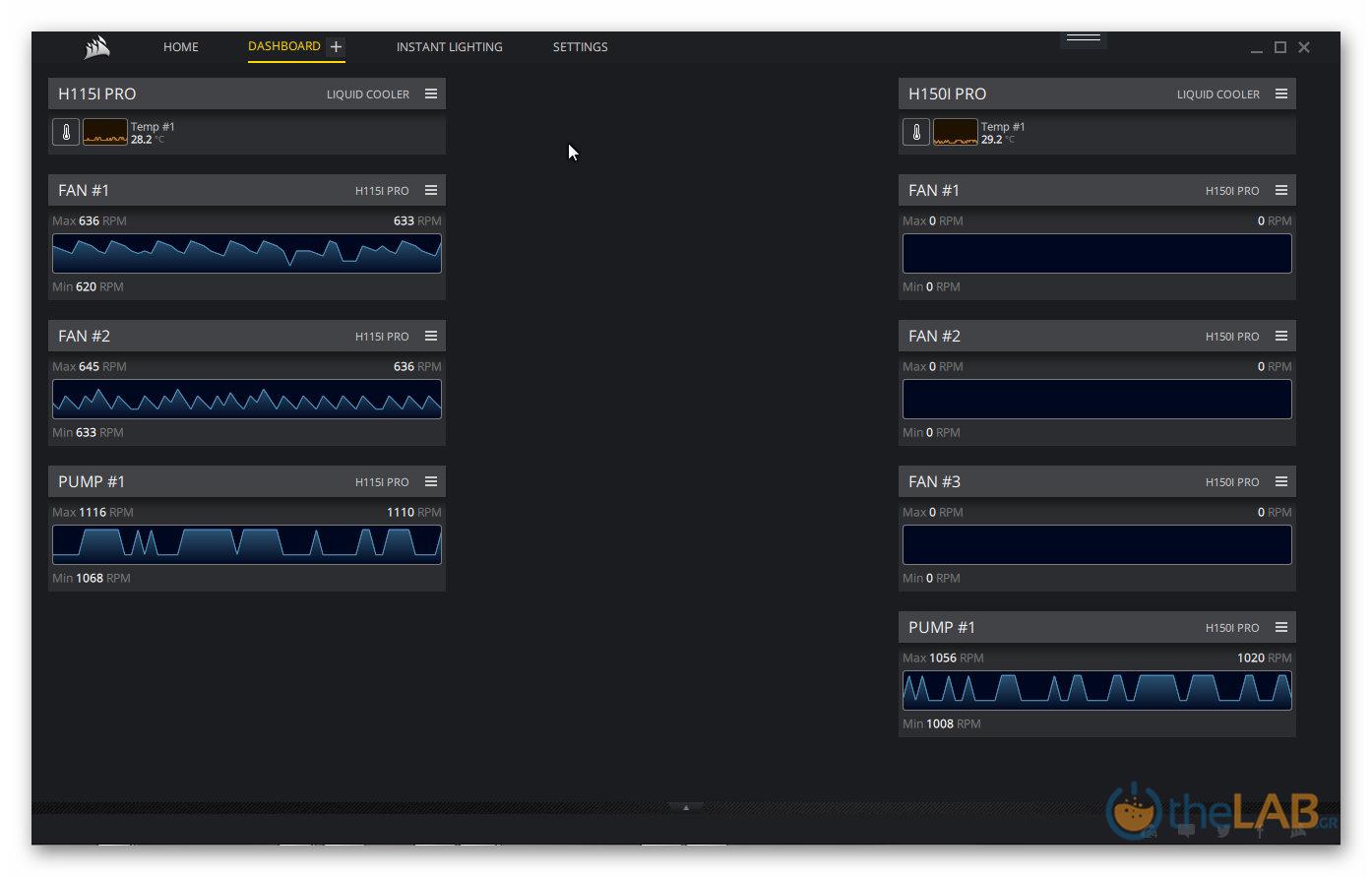
Task: Click the 28.2 °C temperature reading
Action: pyautogui.click(x=148, y=140)
